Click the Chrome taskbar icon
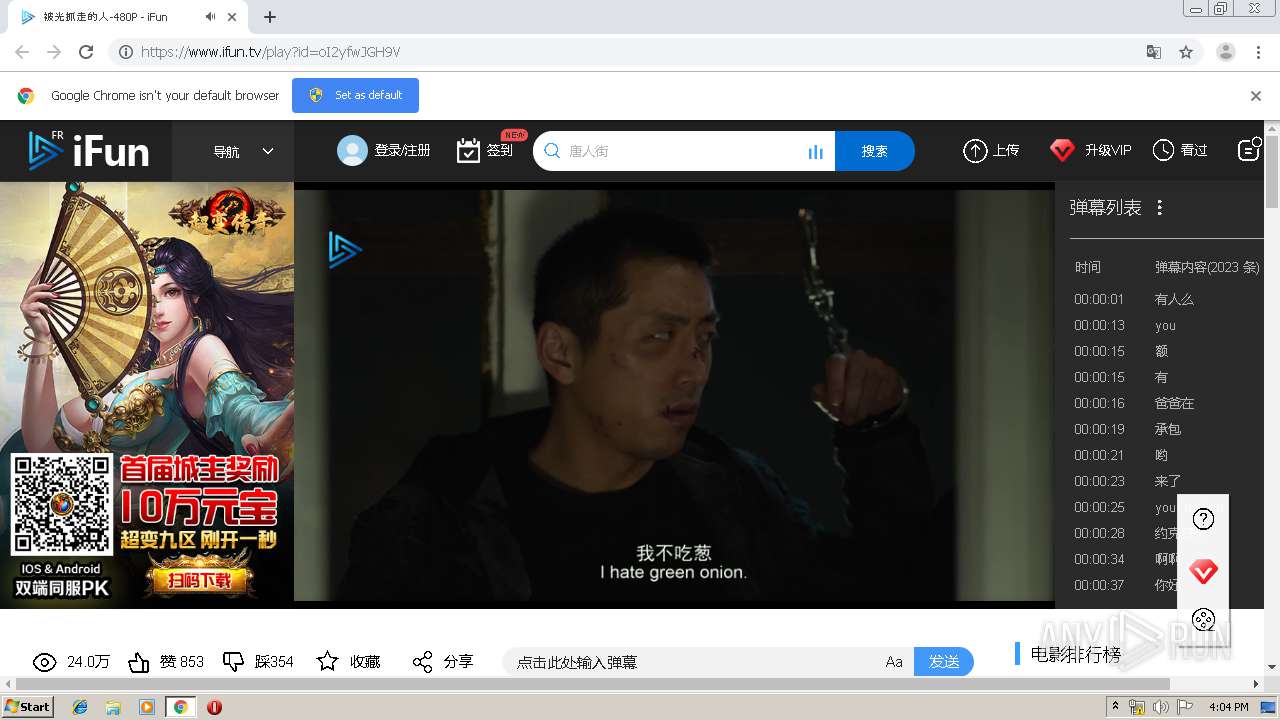The image size is (1280, 720). (x=180, y=707)
